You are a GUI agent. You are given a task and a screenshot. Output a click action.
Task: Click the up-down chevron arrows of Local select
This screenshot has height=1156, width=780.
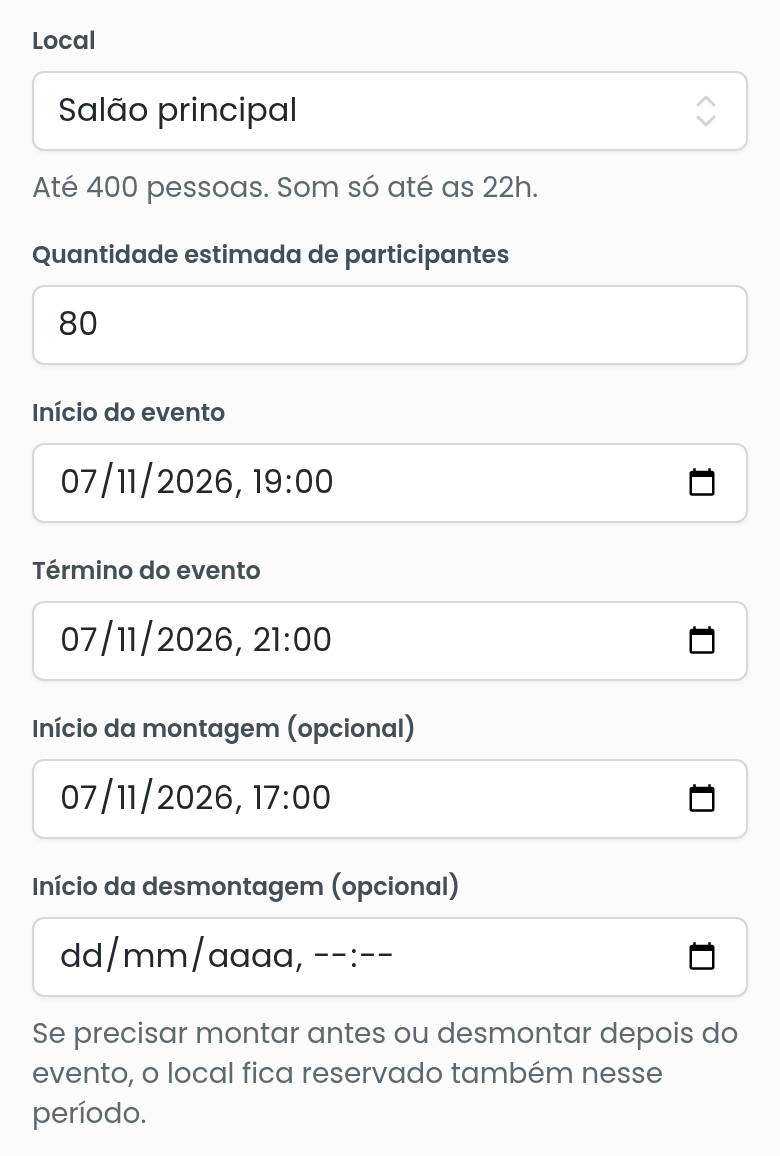point(706,111)
